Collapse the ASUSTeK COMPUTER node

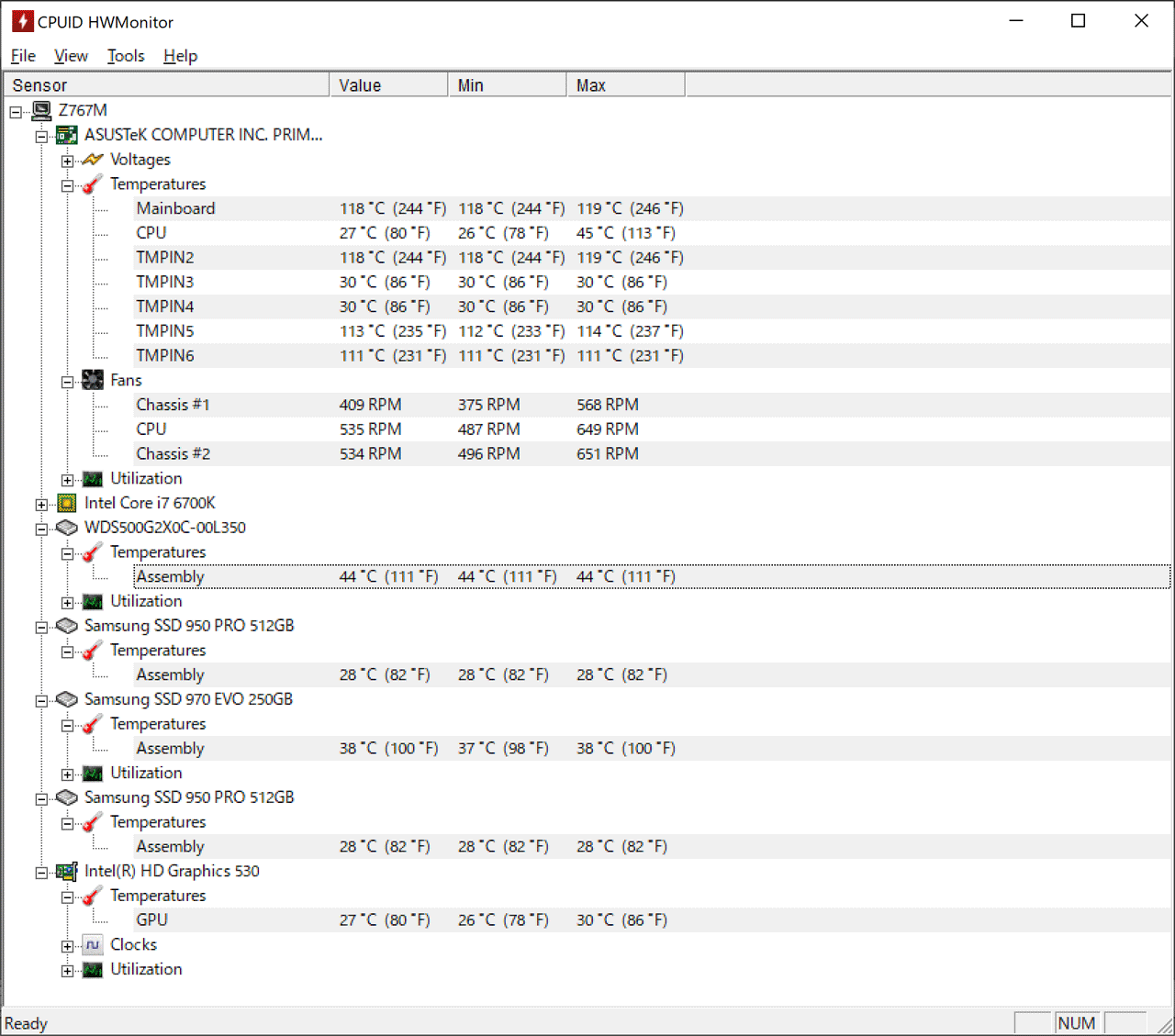pyautogui.click(x=41, y=137)
